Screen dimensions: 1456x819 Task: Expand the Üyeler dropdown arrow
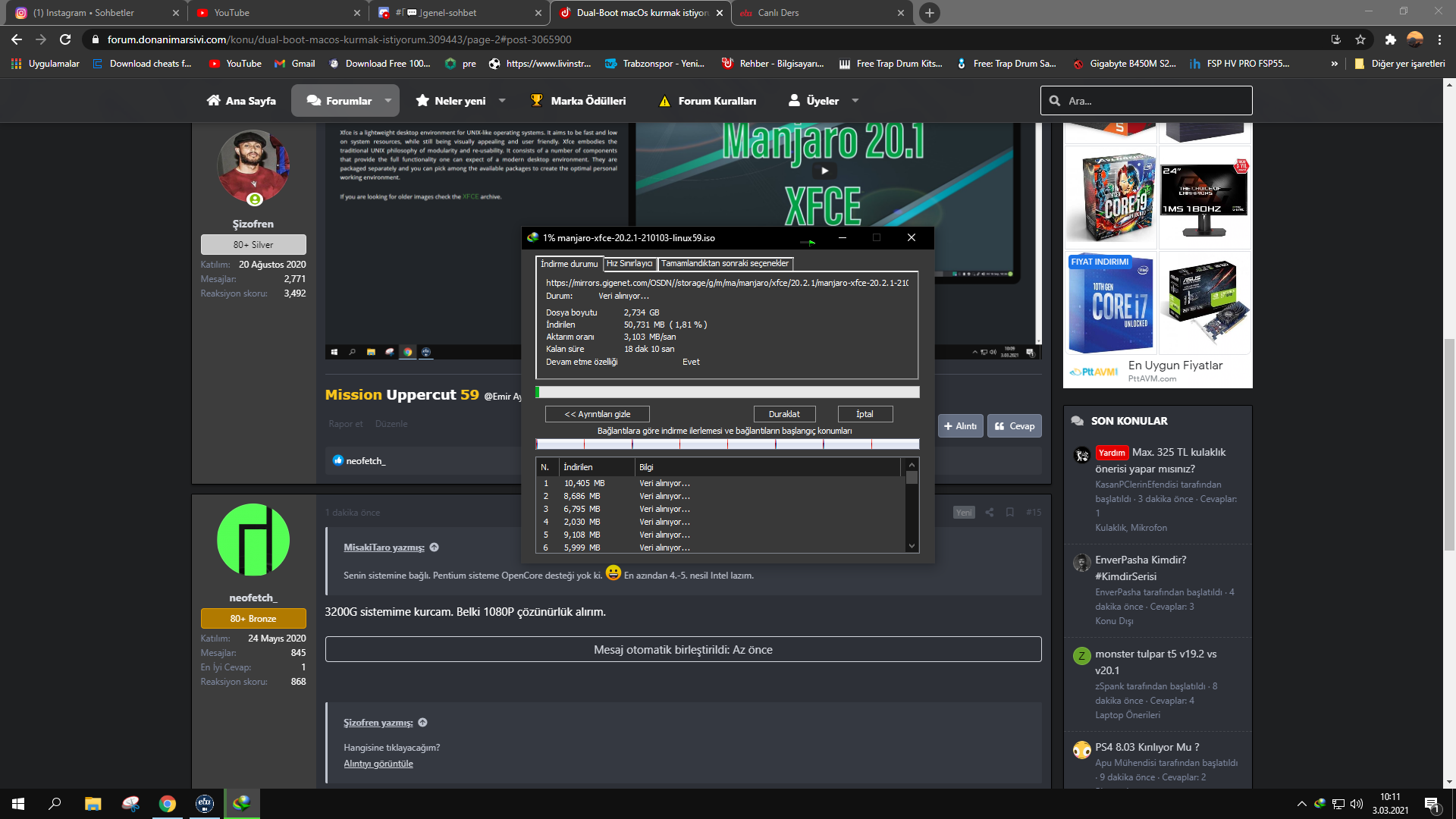click(855, 101)
